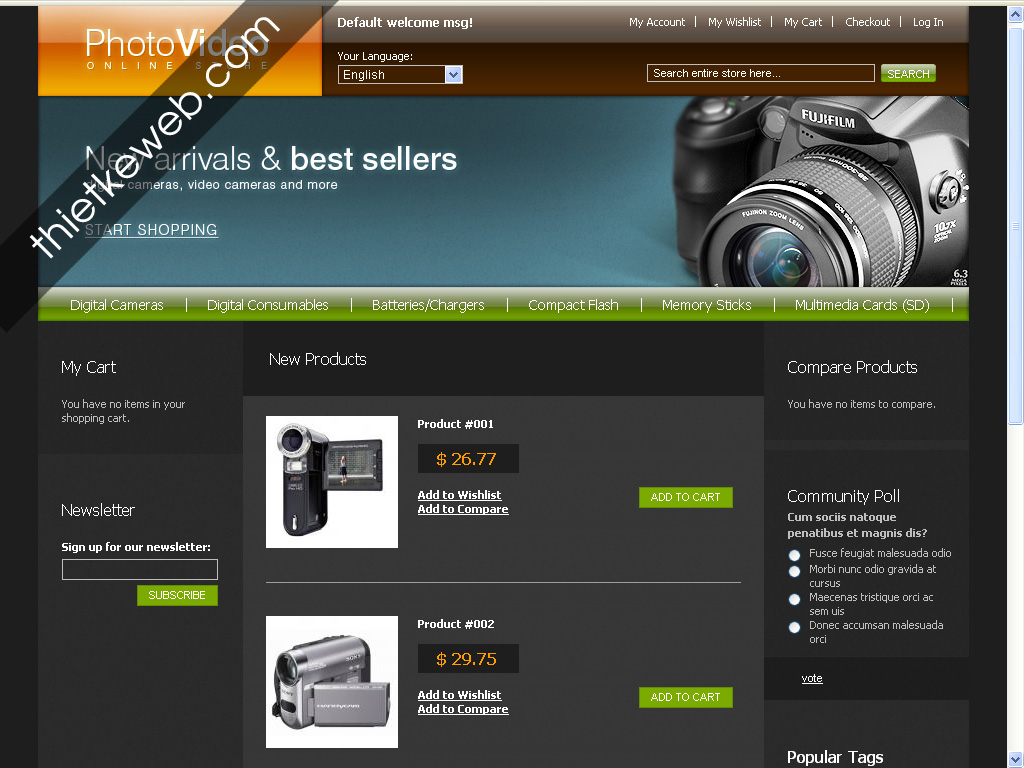Click the newsletter email input field
This screenshot has height=768, width=1024.
(140, 569)
